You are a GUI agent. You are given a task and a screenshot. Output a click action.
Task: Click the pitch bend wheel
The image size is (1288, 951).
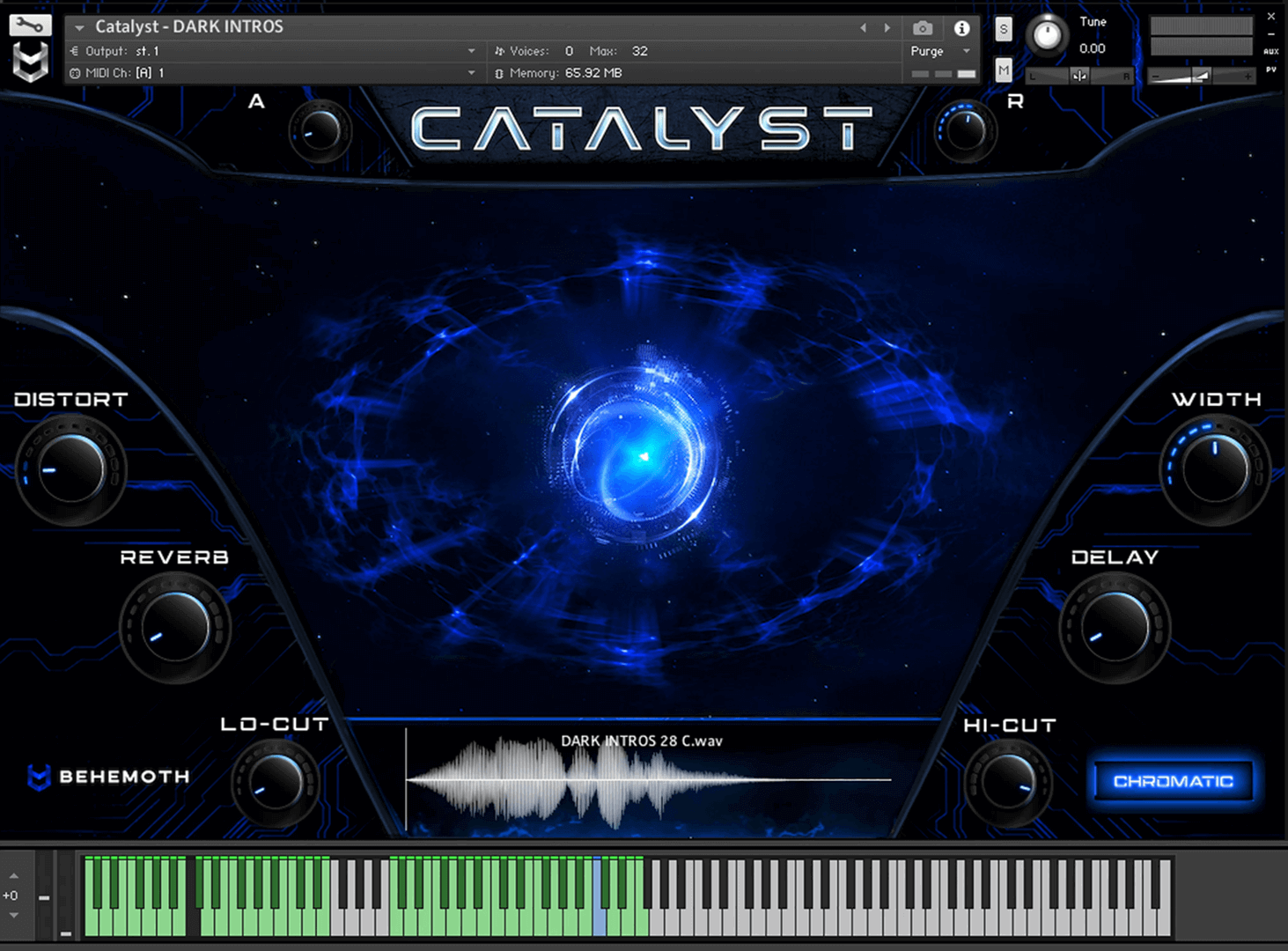[44, 894]
